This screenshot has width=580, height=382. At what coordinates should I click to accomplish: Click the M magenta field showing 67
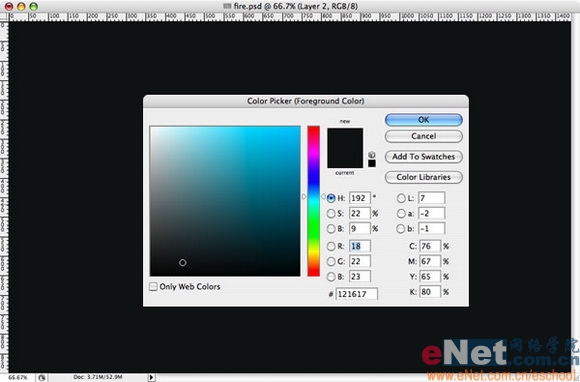coord(430,261)
